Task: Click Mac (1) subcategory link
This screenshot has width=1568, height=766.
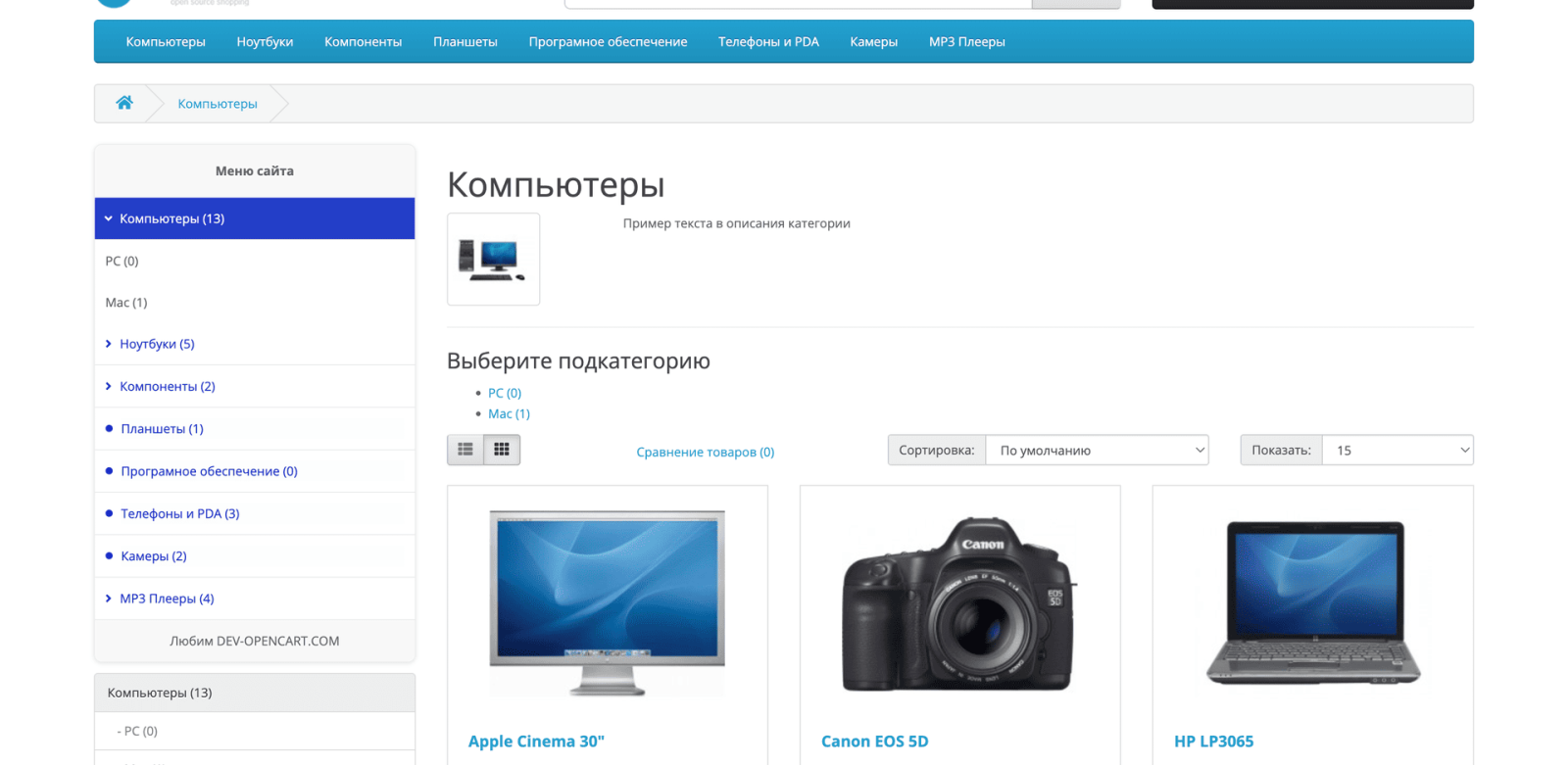Action: [509, 414]
